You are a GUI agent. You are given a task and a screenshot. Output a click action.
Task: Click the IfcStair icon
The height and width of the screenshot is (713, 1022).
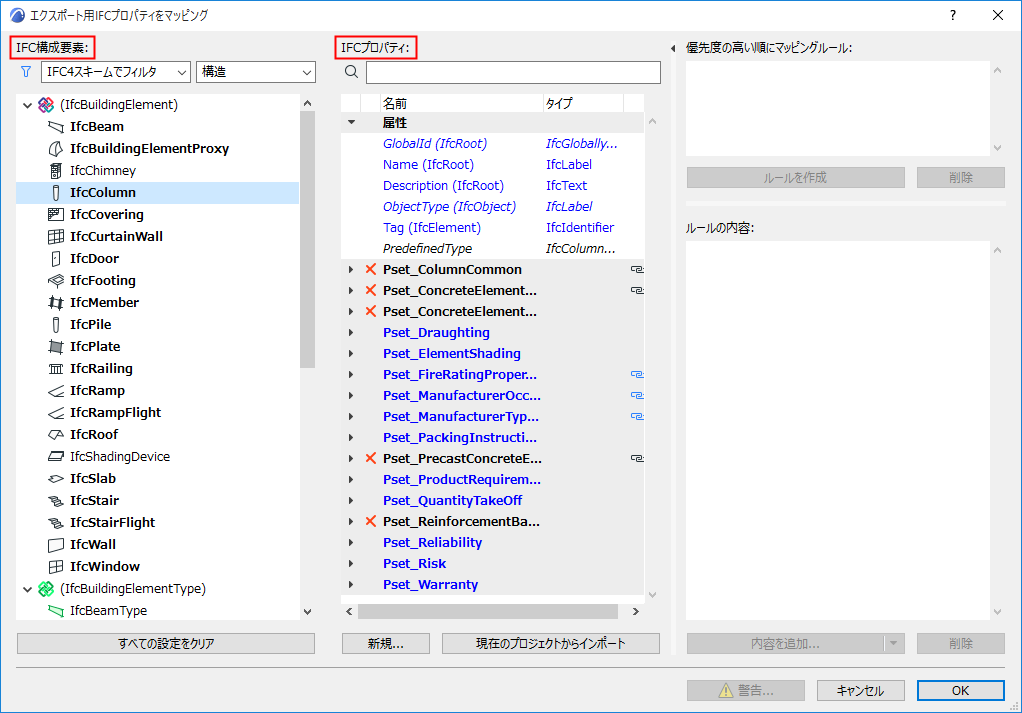56,501
